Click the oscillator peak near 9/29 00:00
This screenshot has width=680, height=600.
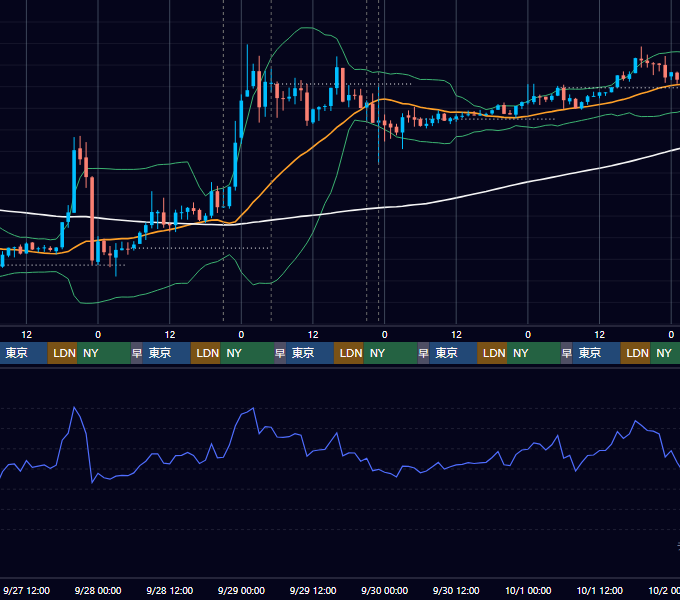coord(253,408)
